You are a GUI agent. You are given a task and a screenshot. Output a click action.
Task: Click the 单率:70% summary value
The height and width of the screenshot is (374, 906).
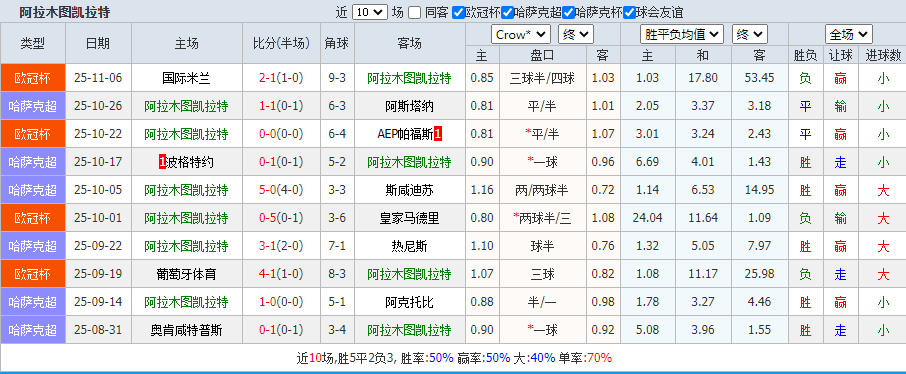pyautogui.click(x=585, y=358)
